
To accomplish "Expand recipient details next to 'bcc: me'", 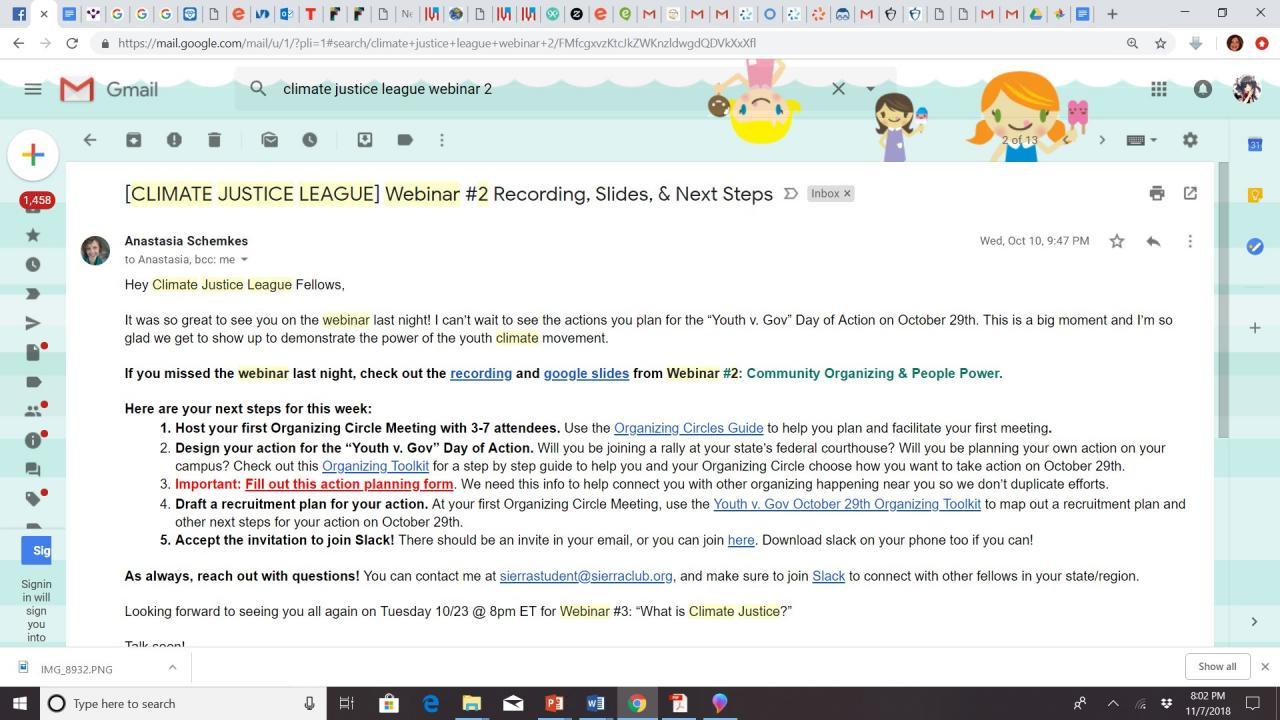I will click(244, 260).
